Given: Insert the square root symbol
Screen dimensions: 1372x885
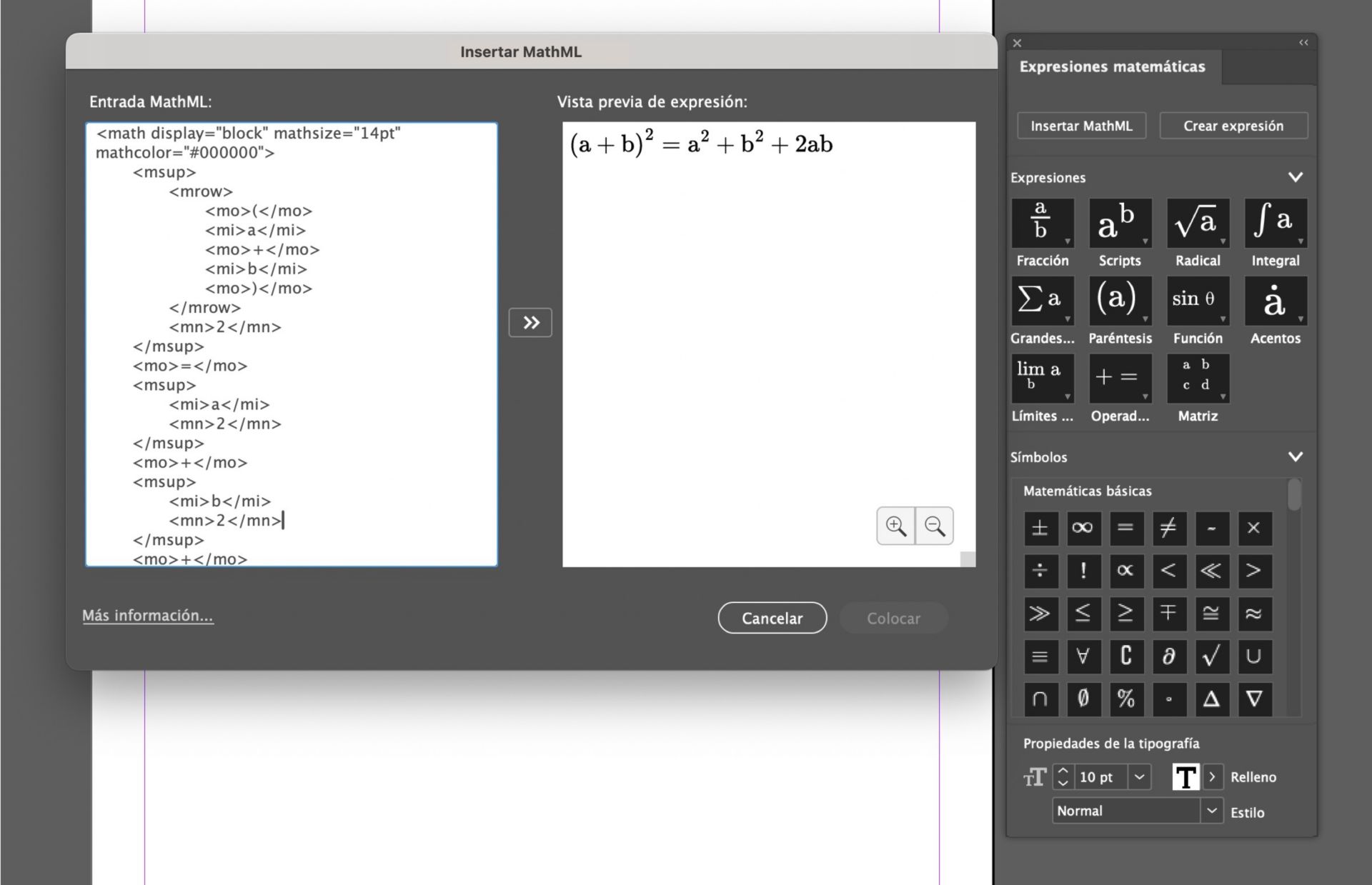Looking at the screenshot, I should tap(1212, 656).
